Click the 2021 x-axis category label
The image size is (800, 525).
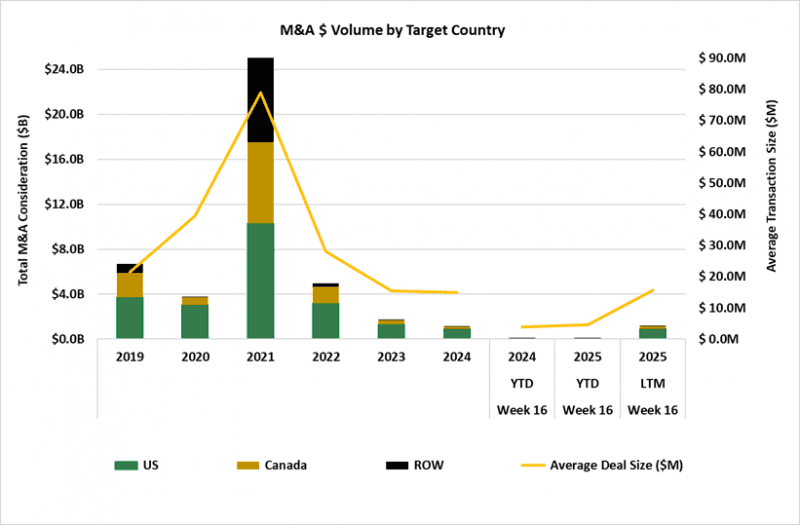(x=261, y=357)
